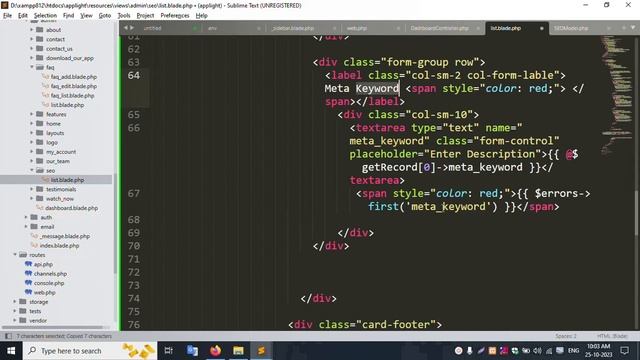Expand the logo folder
The width and height of the screenshot is (640, 360).
tap(32, 142)
